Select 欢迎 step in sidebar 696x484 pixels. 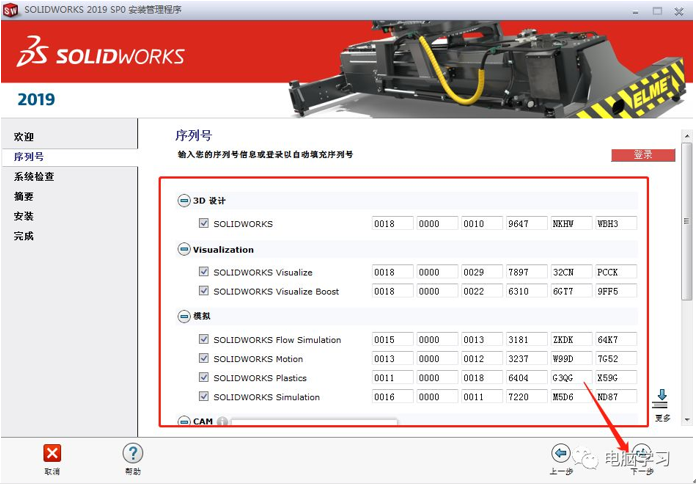[x=24, y=137]
